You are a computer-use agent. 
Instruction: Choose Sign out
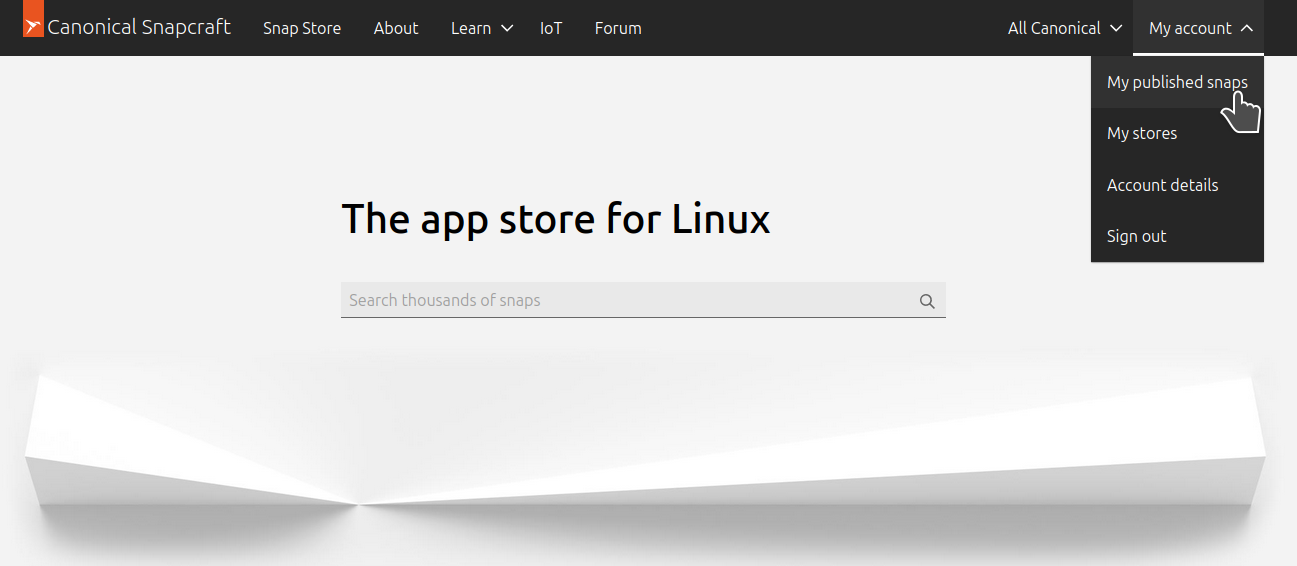pyautogui.click(x=1177, y=236)
